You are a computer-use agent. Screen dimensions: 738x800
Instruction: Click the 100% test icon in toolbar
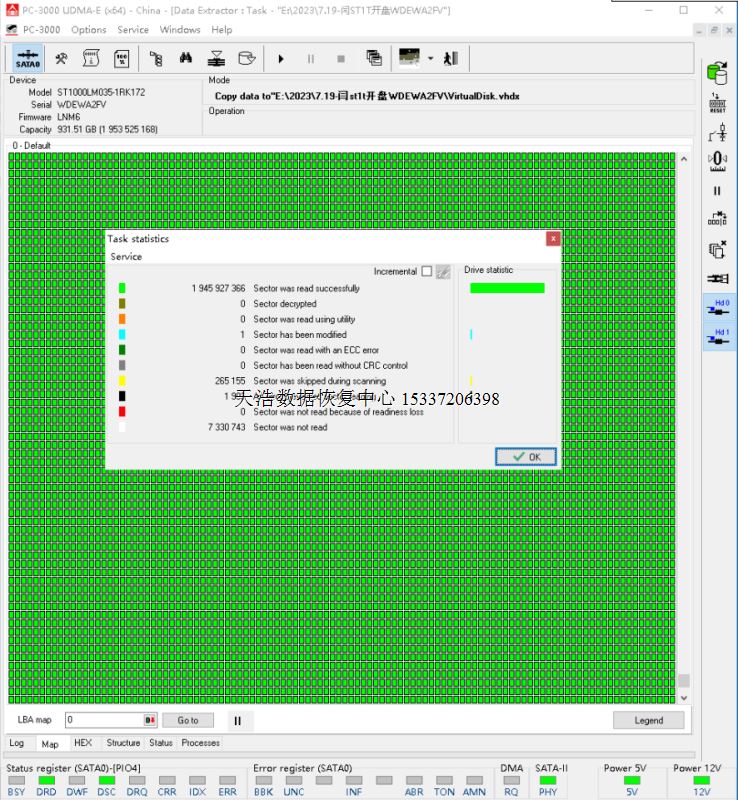pyautogui.click(x=120, y=59)
